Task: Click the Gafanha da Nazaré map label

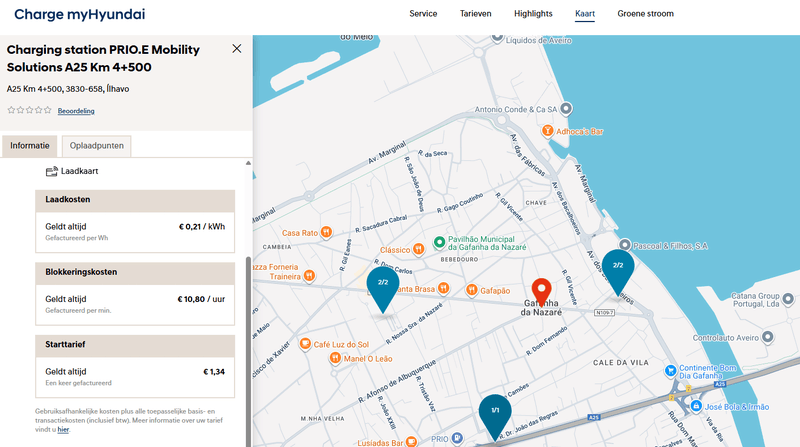Action: coord(541,308)
